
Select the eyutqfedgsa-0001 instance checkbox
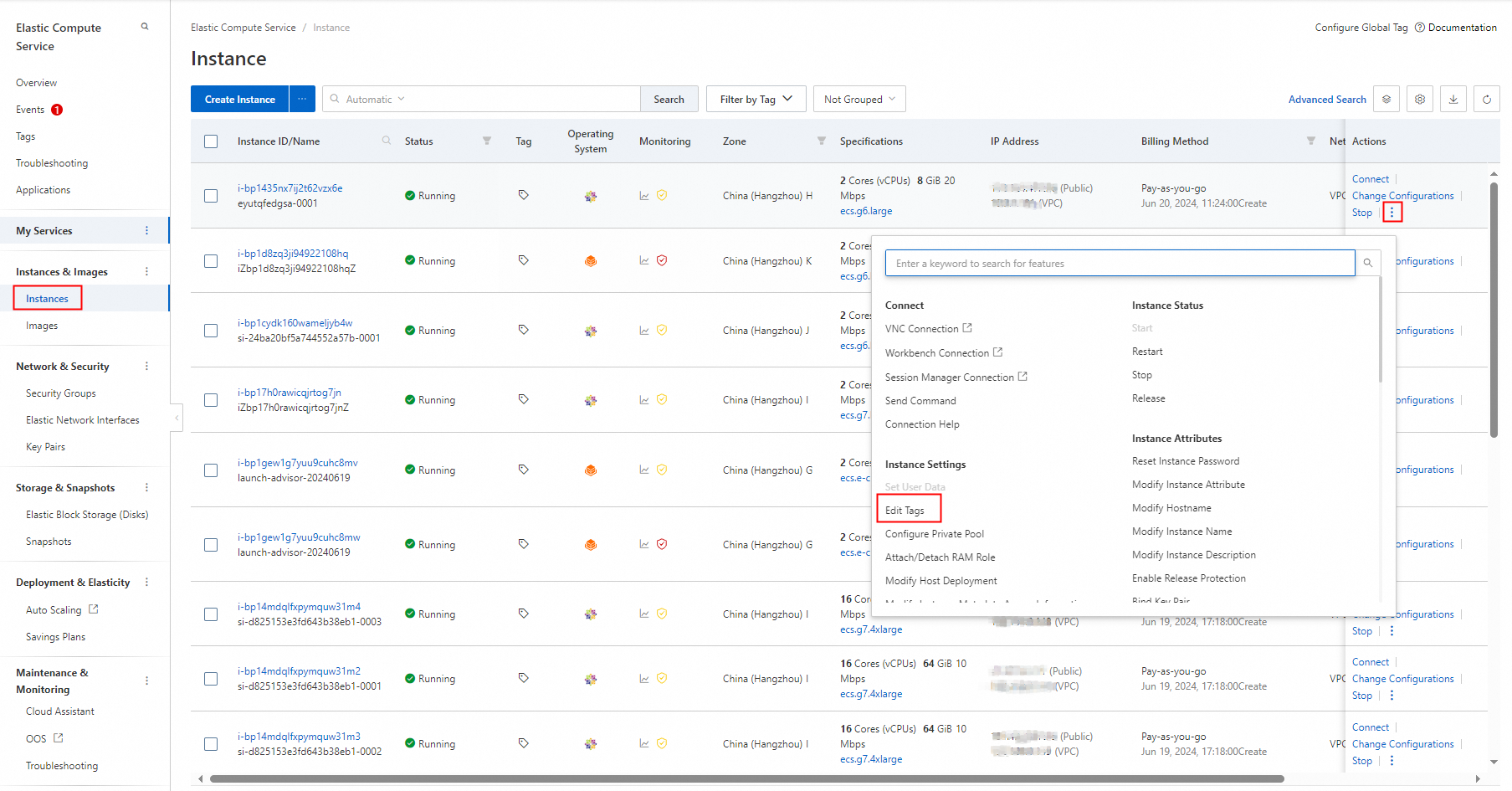pyautogui.click(x=211, y=196)
